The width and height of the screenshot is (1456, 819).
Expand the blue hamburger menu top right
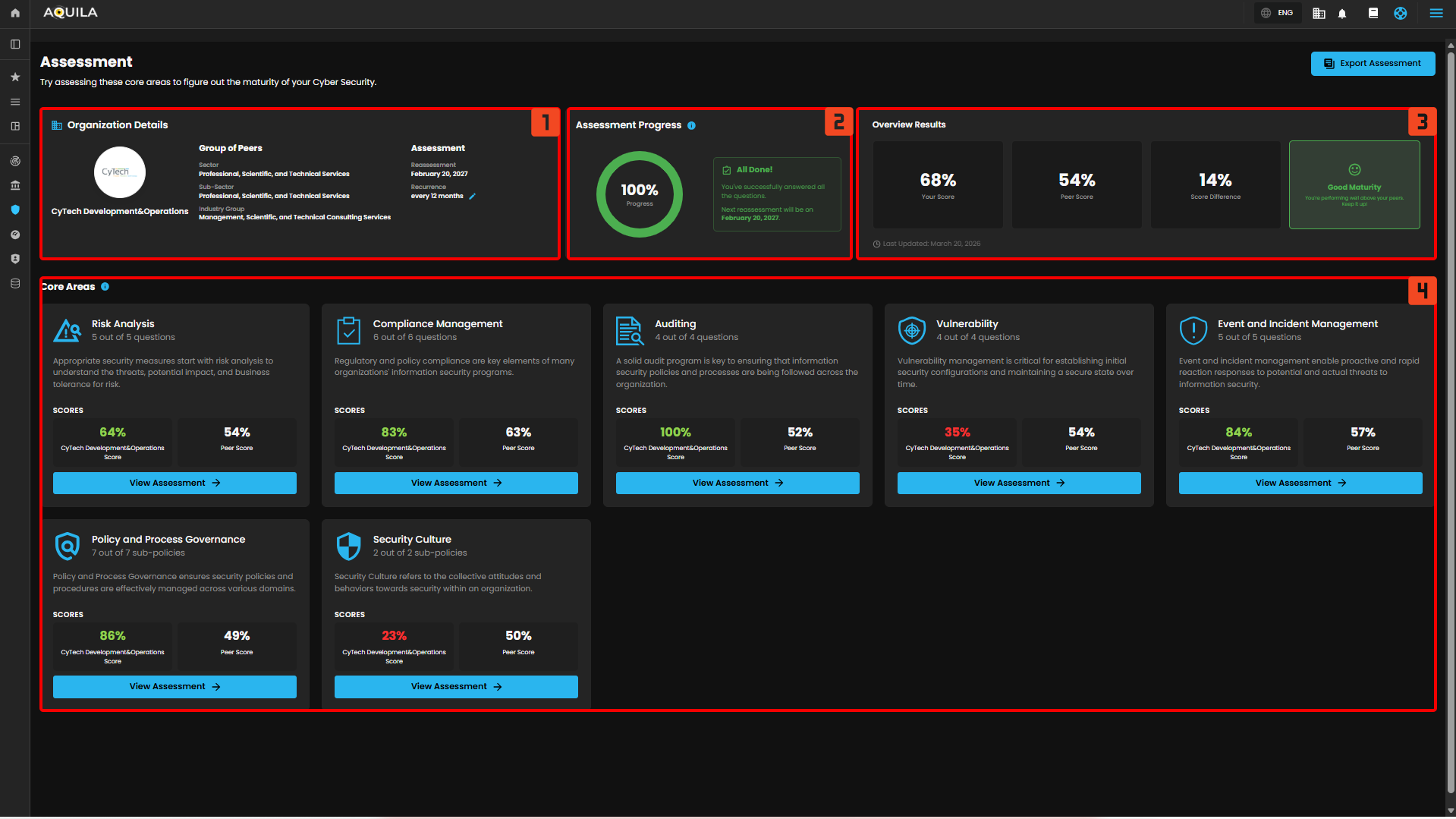tap(1436, 13)
